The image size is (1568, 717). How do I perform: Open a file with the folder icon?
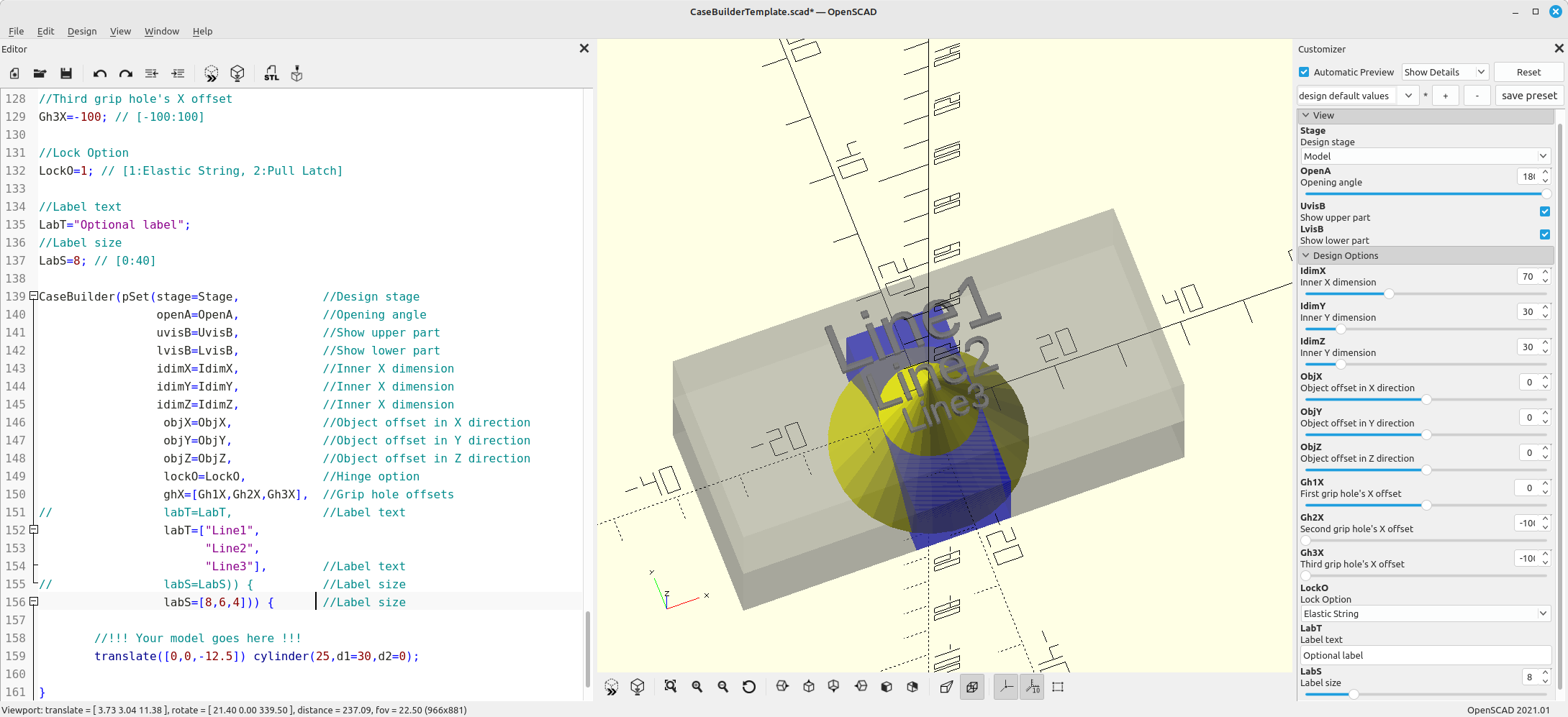coord(40,73)
